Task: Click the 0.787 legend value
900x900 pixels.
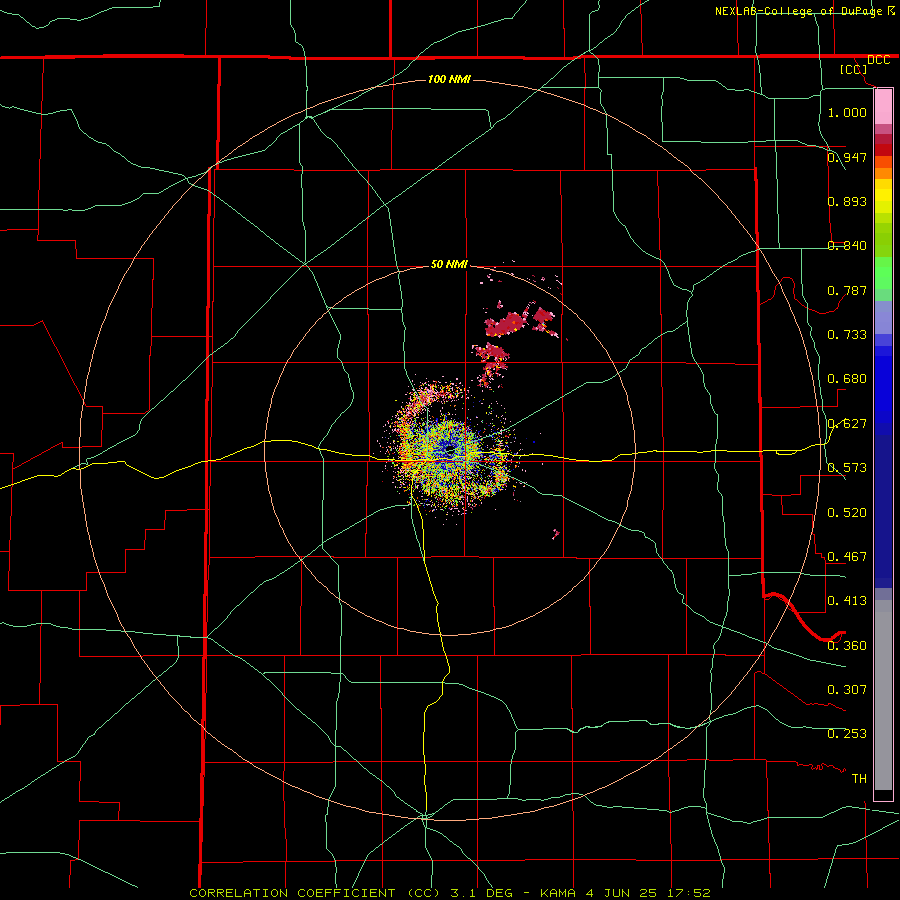Action: click(x=847, y=290)
